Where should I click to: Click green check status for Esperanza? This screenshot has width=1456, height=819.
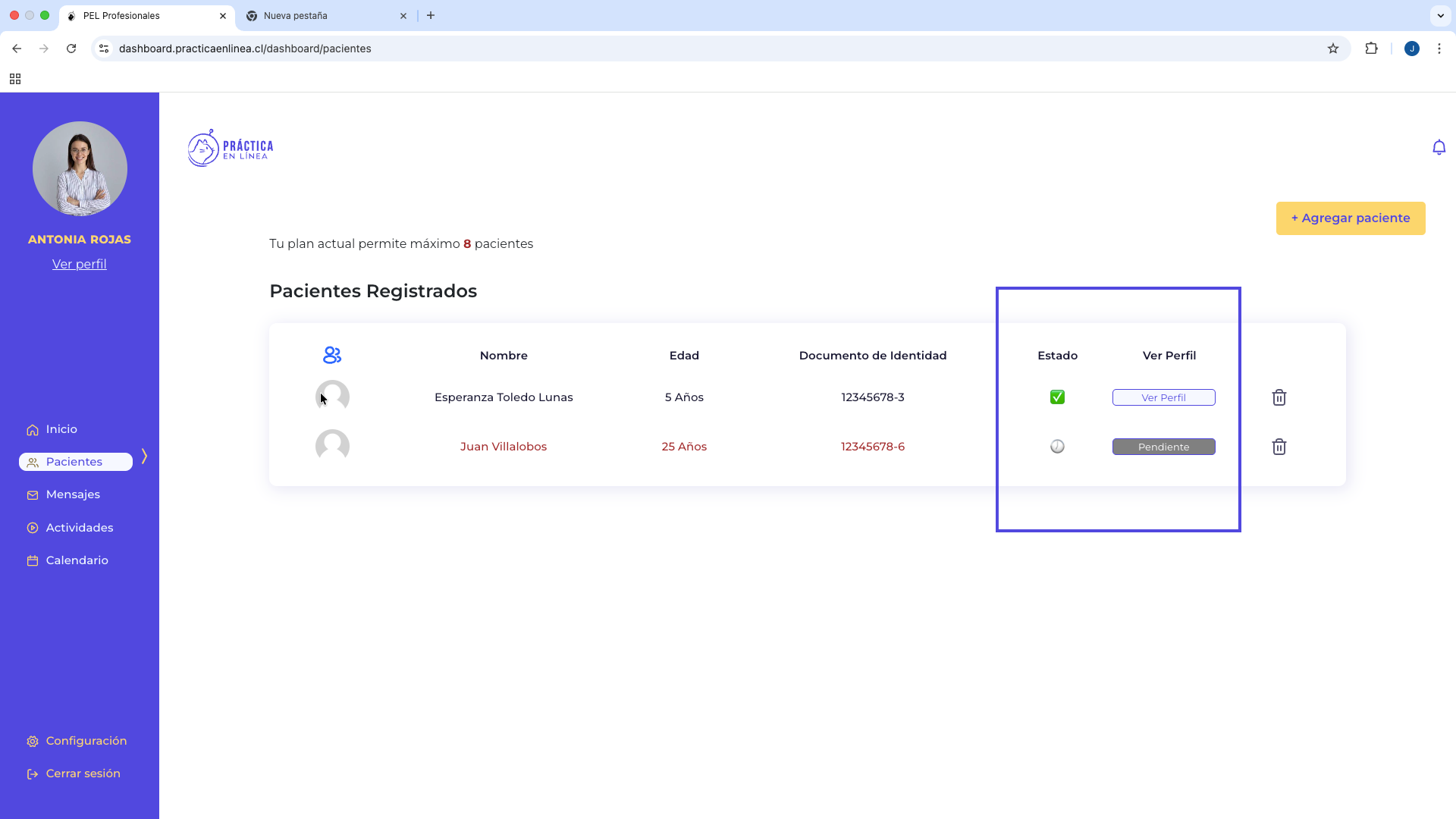1057,397
